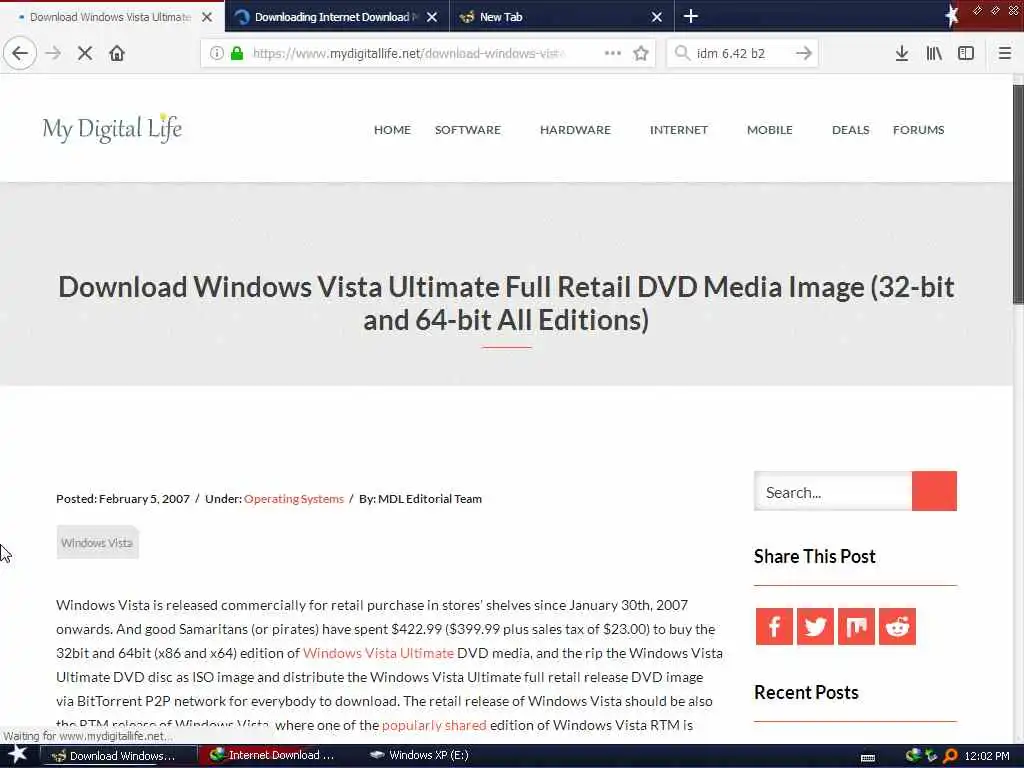1024x768 pixels.
Task: Open the library bookmarks and history
Action: [x=934, y=53]
